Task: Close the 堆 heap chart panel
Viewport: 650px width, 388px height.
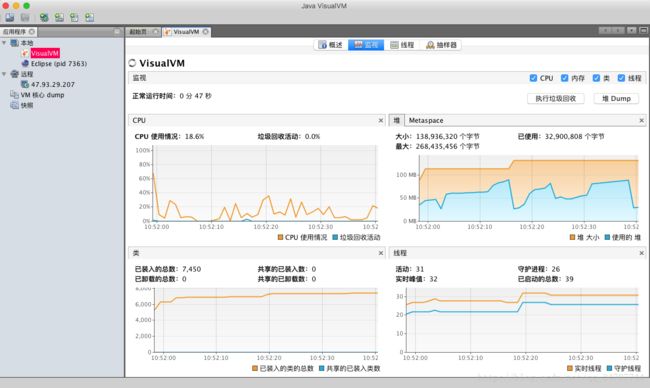Action: click(x=641, y=120)
